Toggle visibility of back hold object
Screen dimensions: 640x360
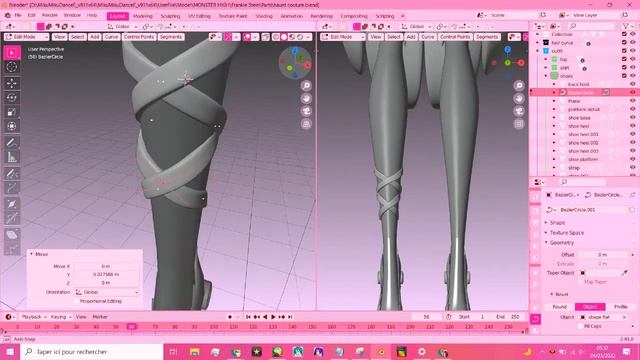(633, 84)
